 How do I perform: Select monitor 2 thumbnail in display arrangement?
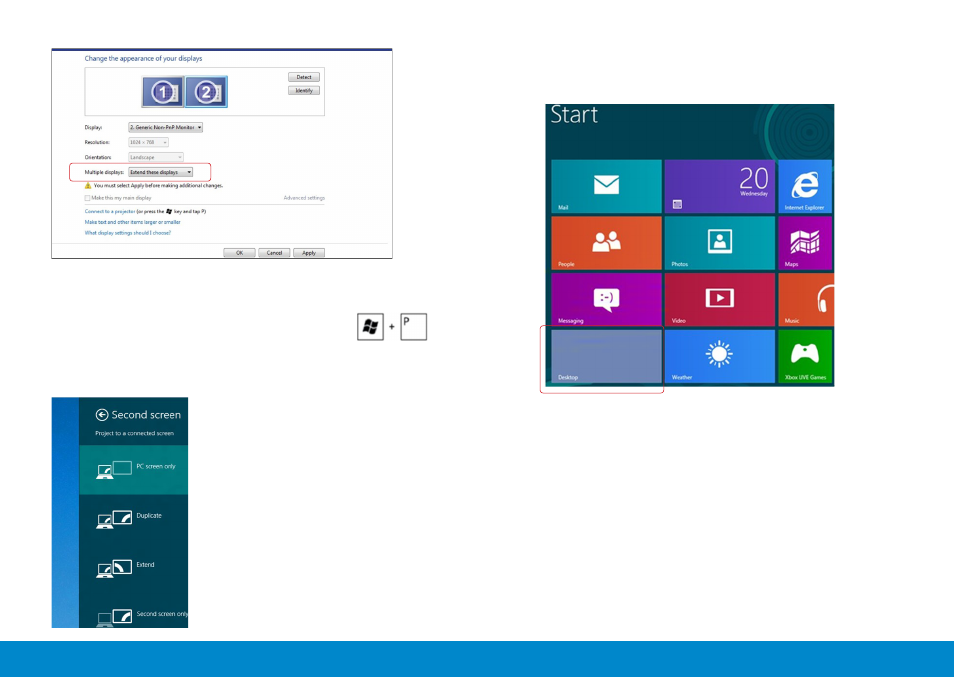[206, 92]
